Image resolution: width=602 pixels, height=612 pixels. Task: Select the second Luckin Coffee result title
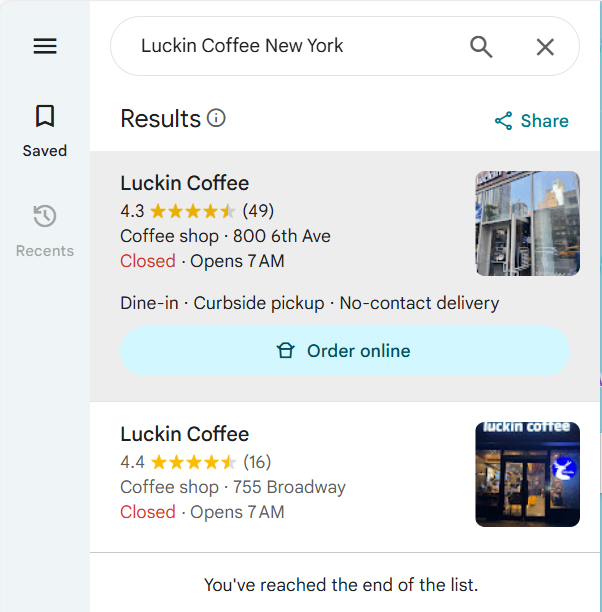pos(185,434)
